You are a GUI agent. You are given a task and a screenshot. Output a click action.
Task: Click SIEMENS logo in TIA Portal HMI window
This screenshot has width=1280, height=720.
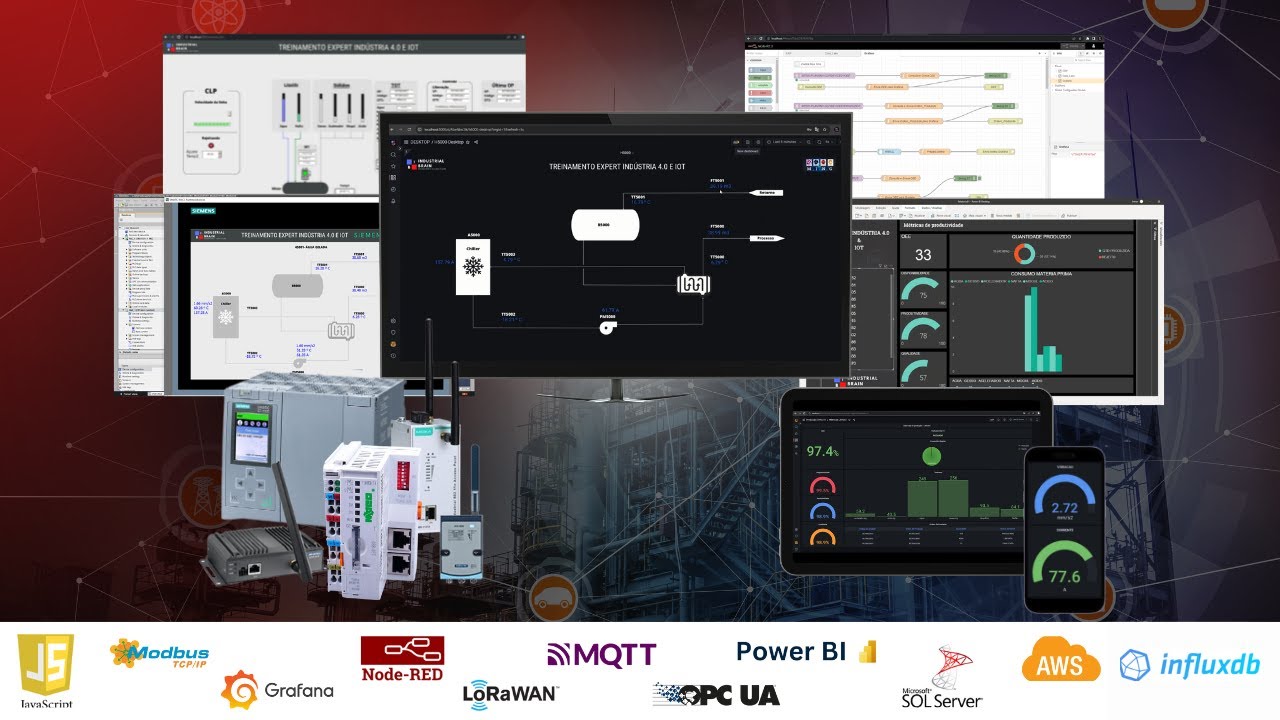point(203,211)
